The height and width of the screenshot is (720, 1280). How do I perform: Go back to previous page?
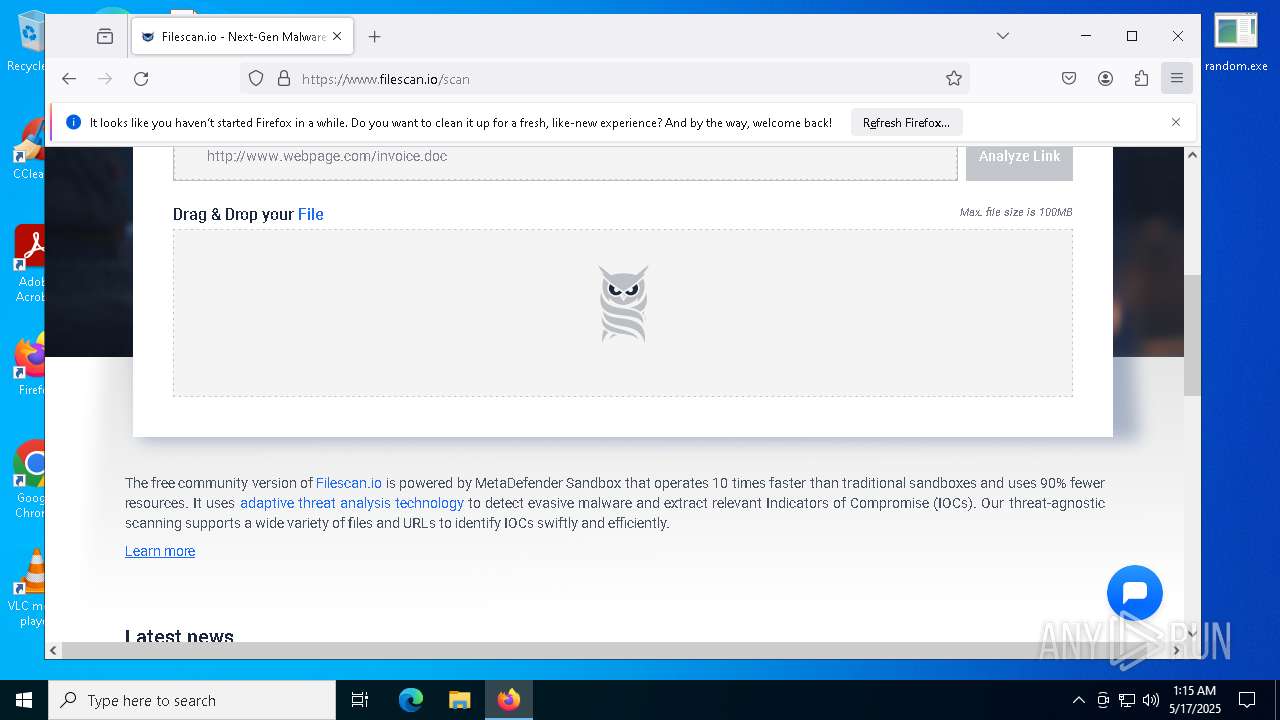69,79
